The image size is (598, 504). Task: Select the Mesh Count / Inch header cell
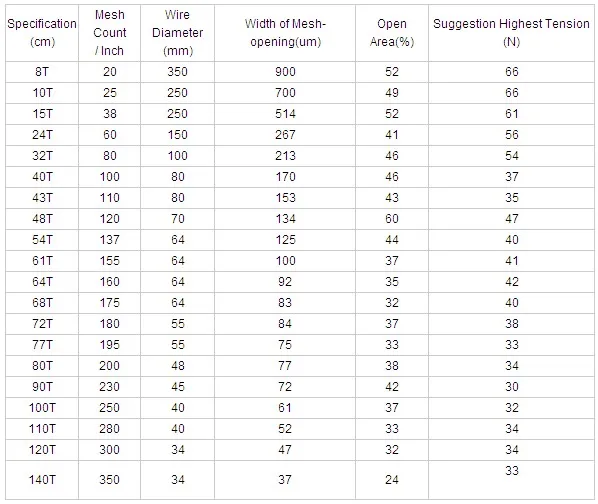[109, 33]
